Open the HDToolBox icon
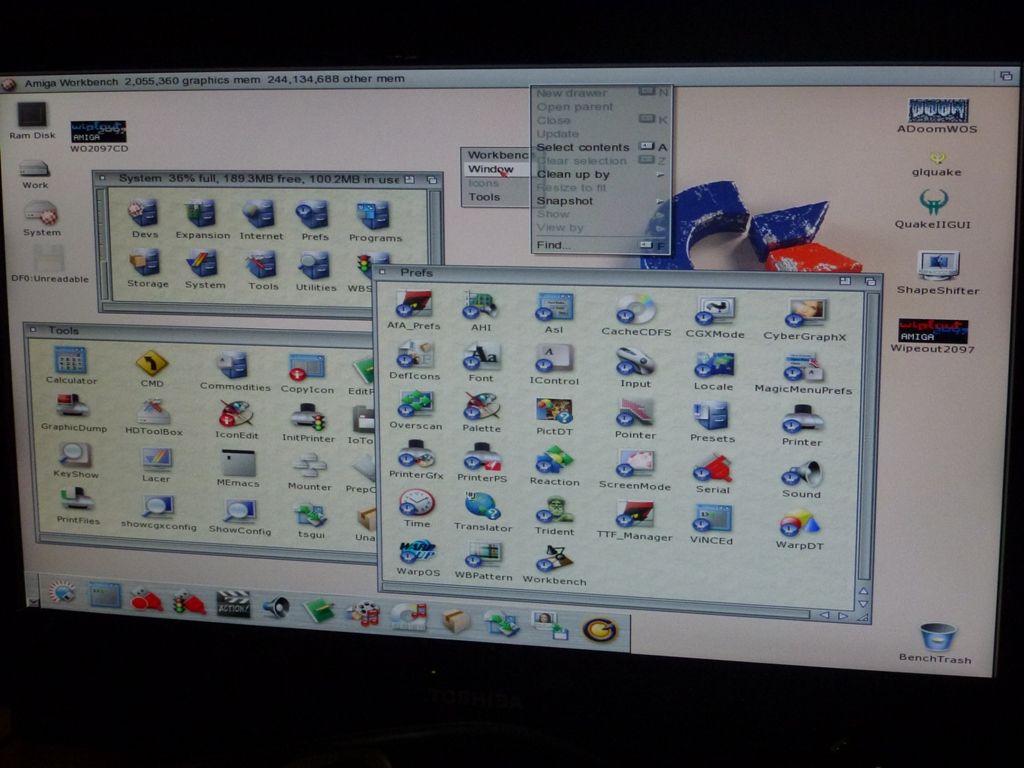The height and width of the screenshot is (768, 1024). click(x=153, y=412)
